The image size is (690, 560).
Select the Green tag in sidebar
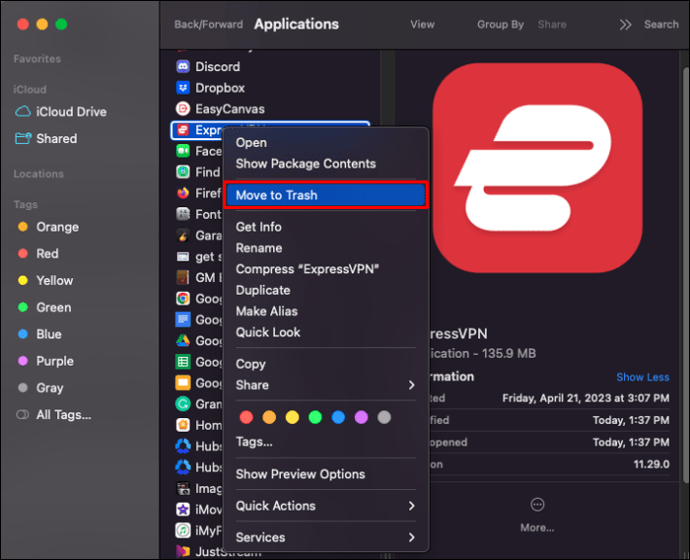(44, 307)
